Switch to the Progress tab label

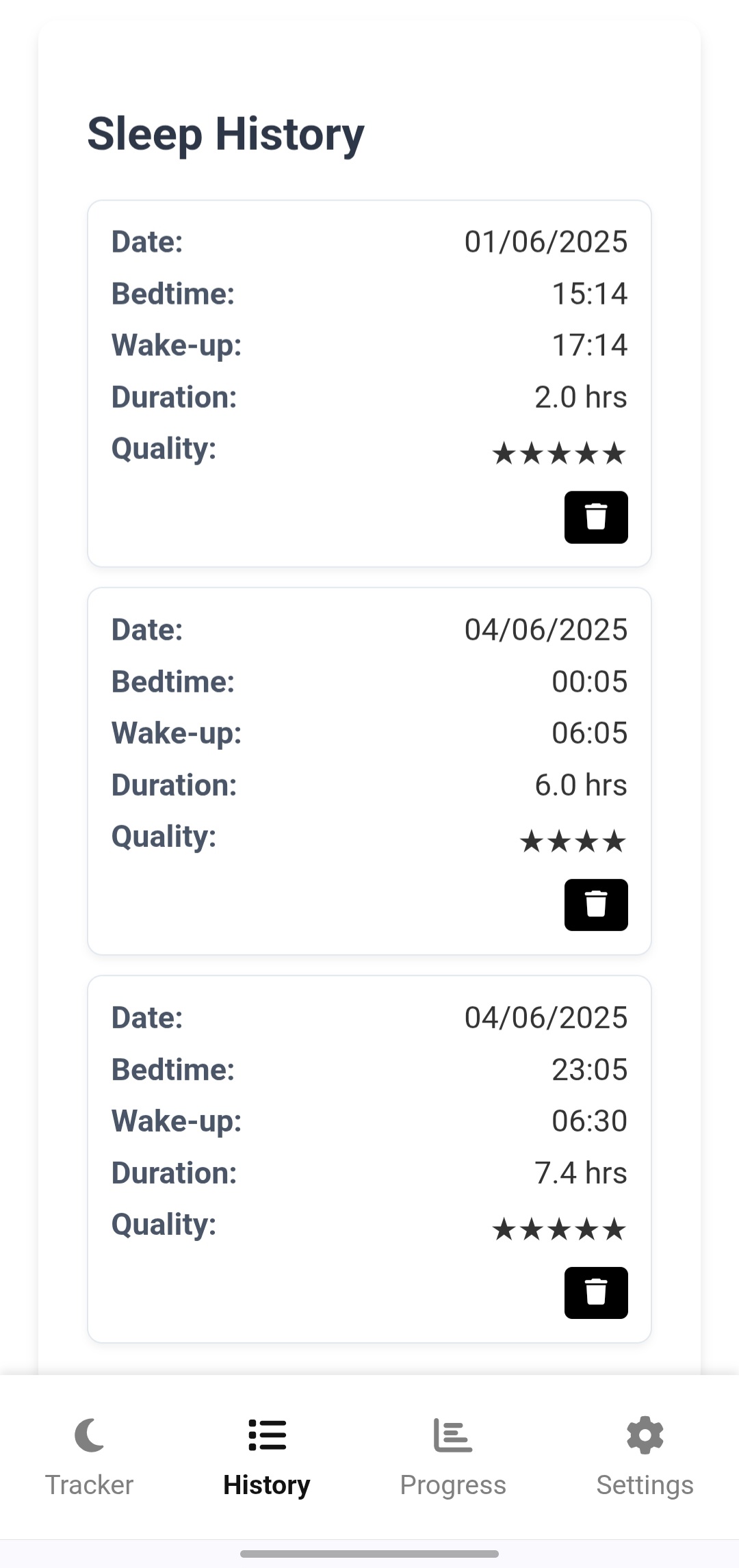[452, 1485]
